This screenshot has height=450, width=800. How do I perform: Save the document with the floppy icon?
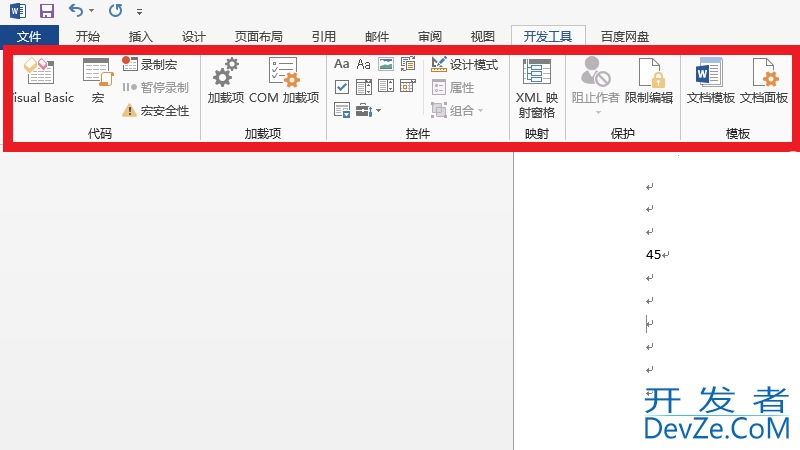coord(47,11)
